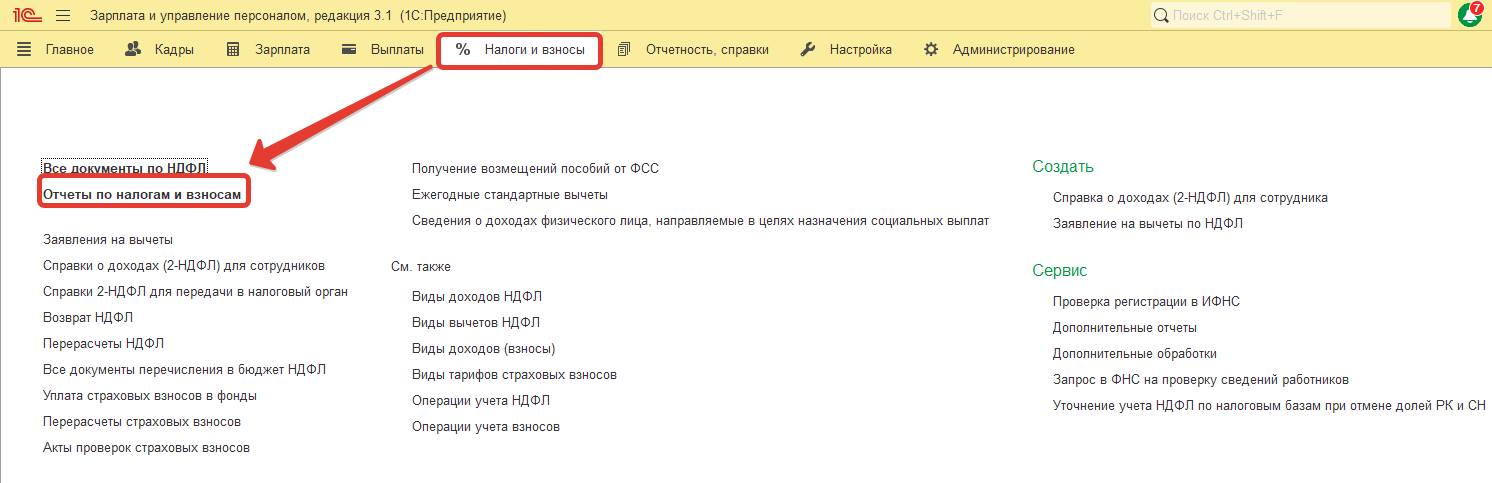Open the hamburger main menu icon
Viewport: 1492px width, 483px height.
(63, 16)
